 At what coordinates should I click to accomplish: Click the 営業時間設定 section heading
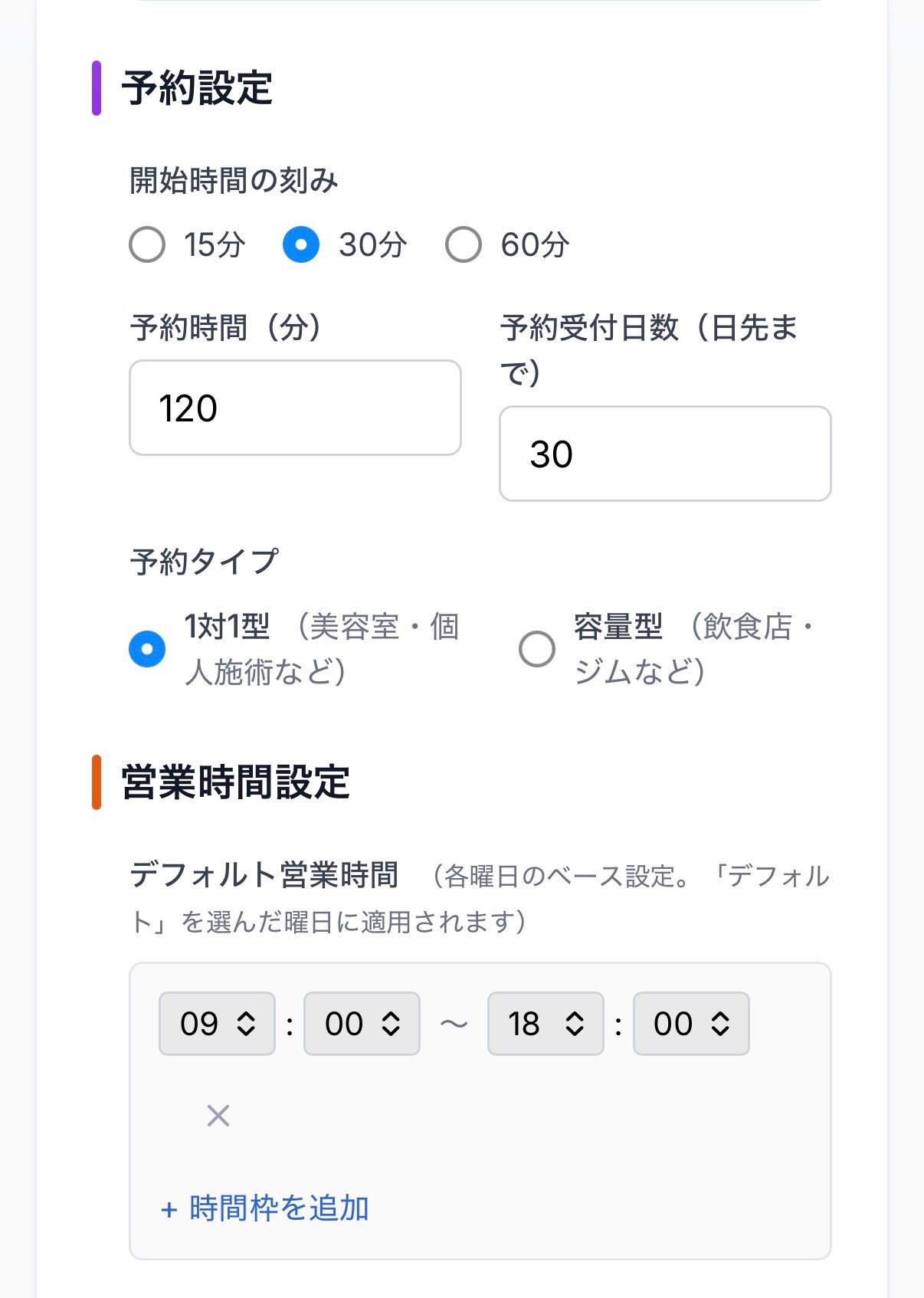tap(236, 782)
